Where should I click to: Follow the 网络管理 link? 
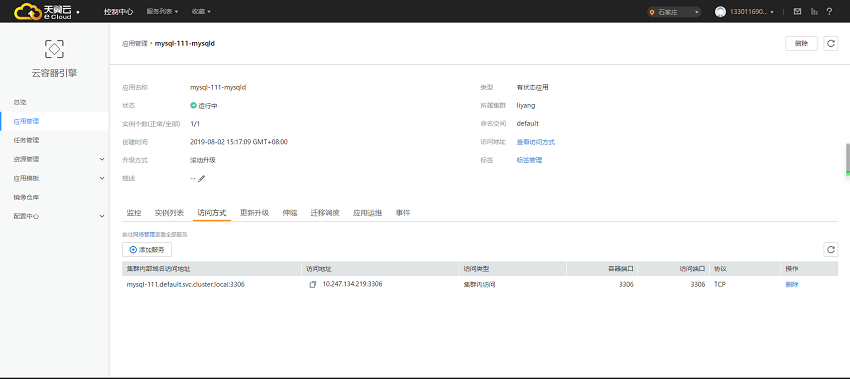coord(144,234)
